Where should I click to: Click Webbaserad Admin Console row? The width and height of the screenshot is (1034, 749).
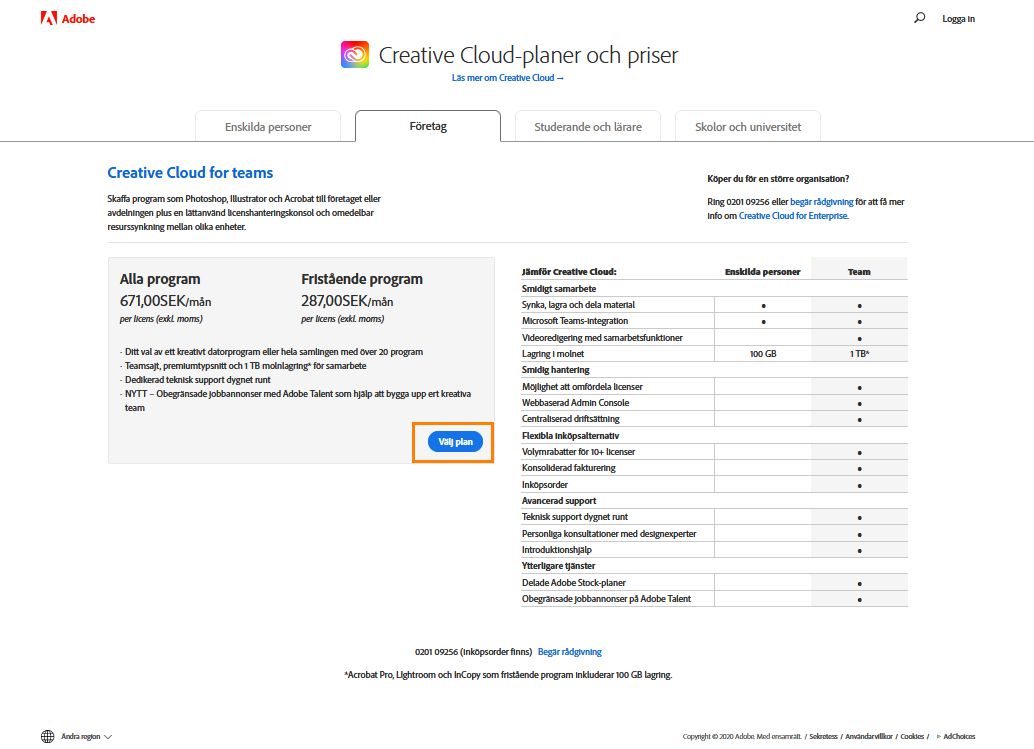(x=714, y=403)
